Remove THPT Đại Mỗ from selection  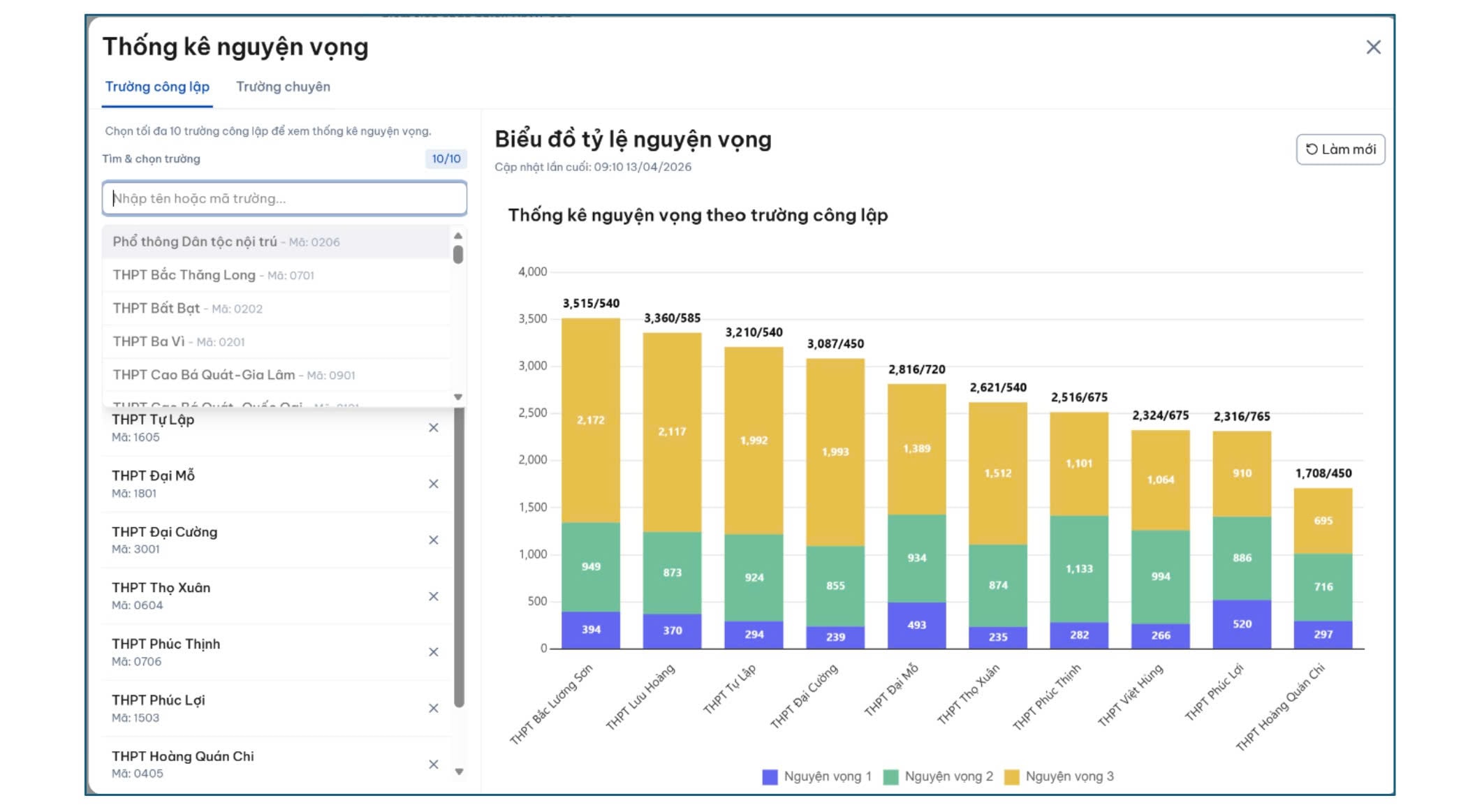click(x=433, y=484)
